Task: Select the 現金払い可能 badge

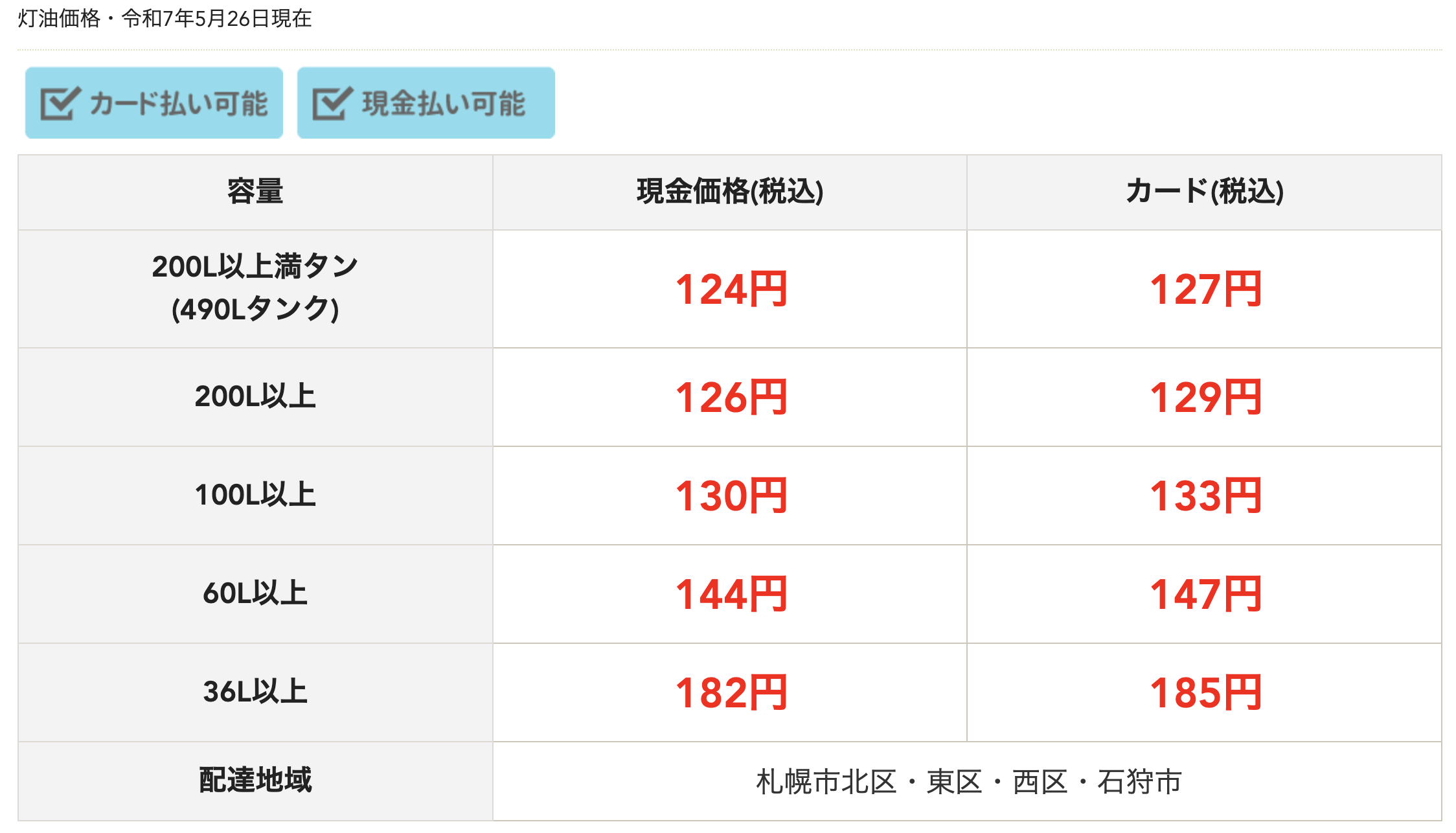Action: [x=426, y=103]
